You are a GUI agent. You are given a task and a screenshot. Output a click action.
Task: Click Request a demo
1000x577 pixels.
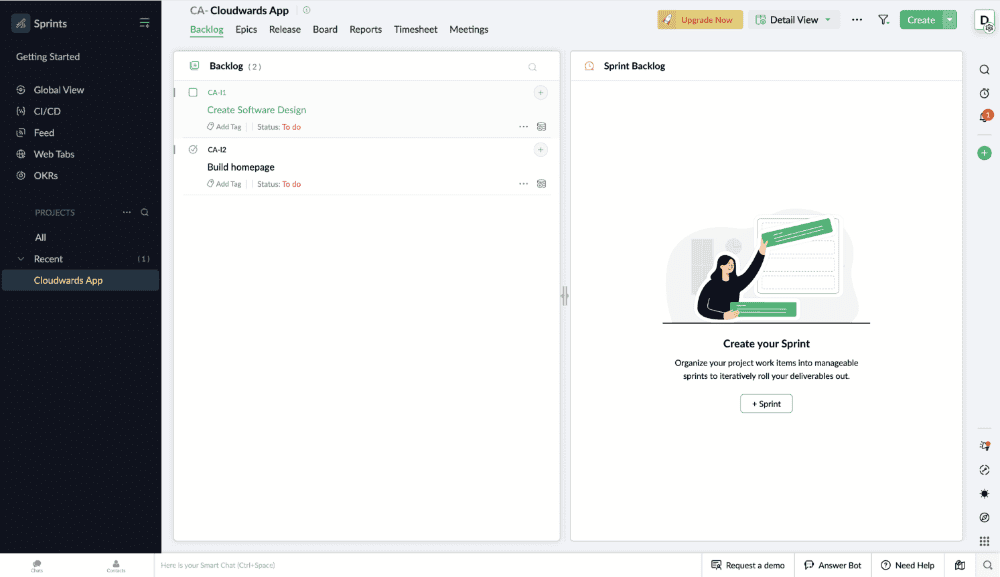pyautogui.click(x=747, y=565)
